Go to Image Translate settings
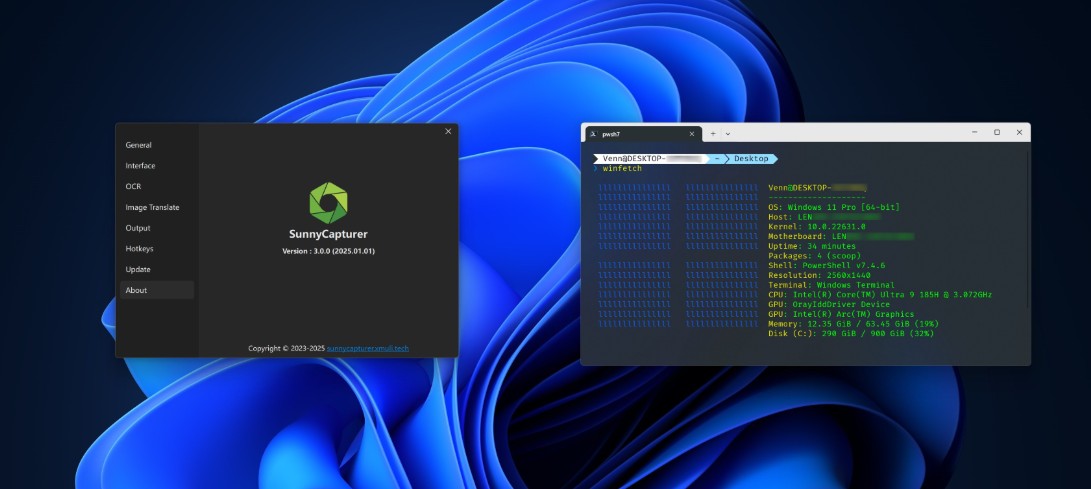Screen dimensions: 1091x489 coord(152,207)
